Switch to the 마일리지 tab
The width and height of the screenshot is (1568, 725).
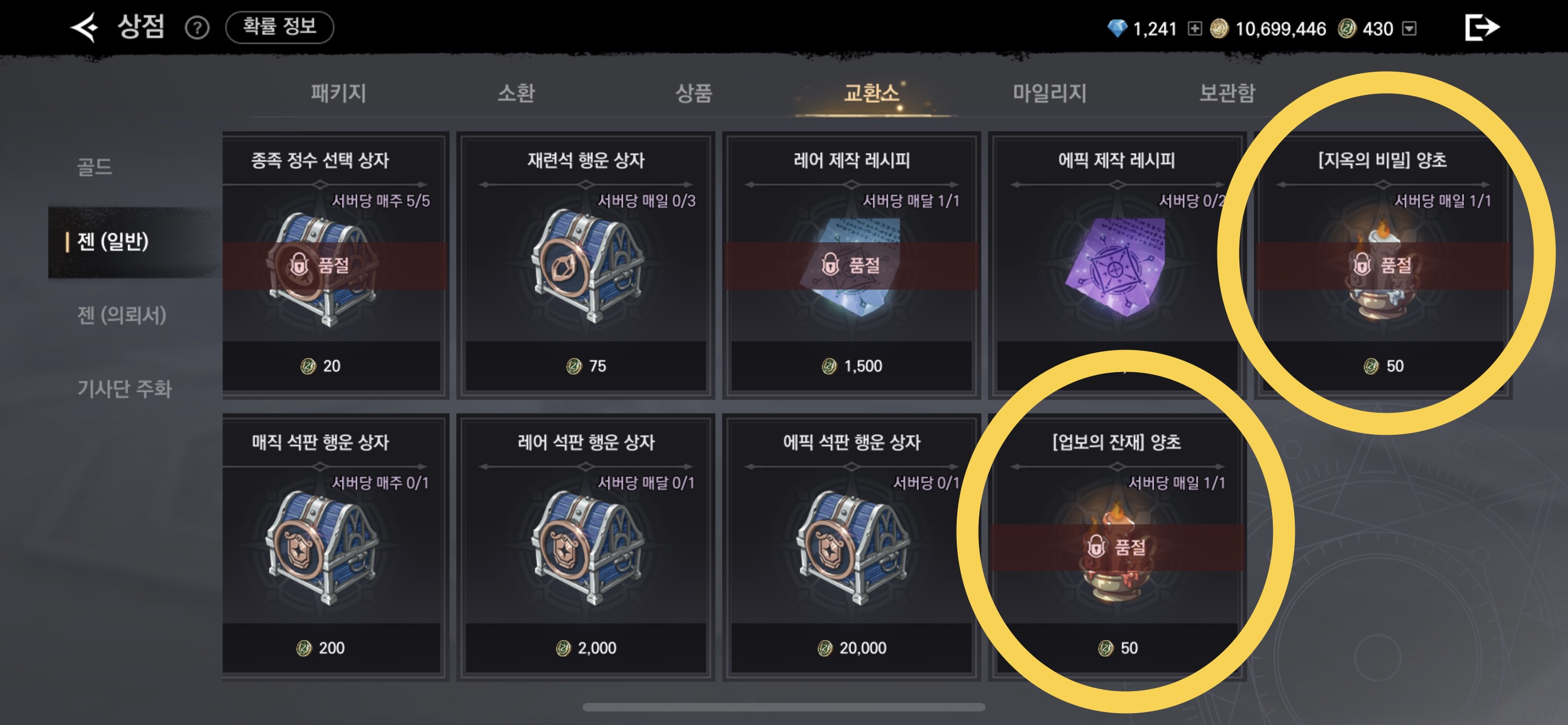click(x=1049, y=93)
